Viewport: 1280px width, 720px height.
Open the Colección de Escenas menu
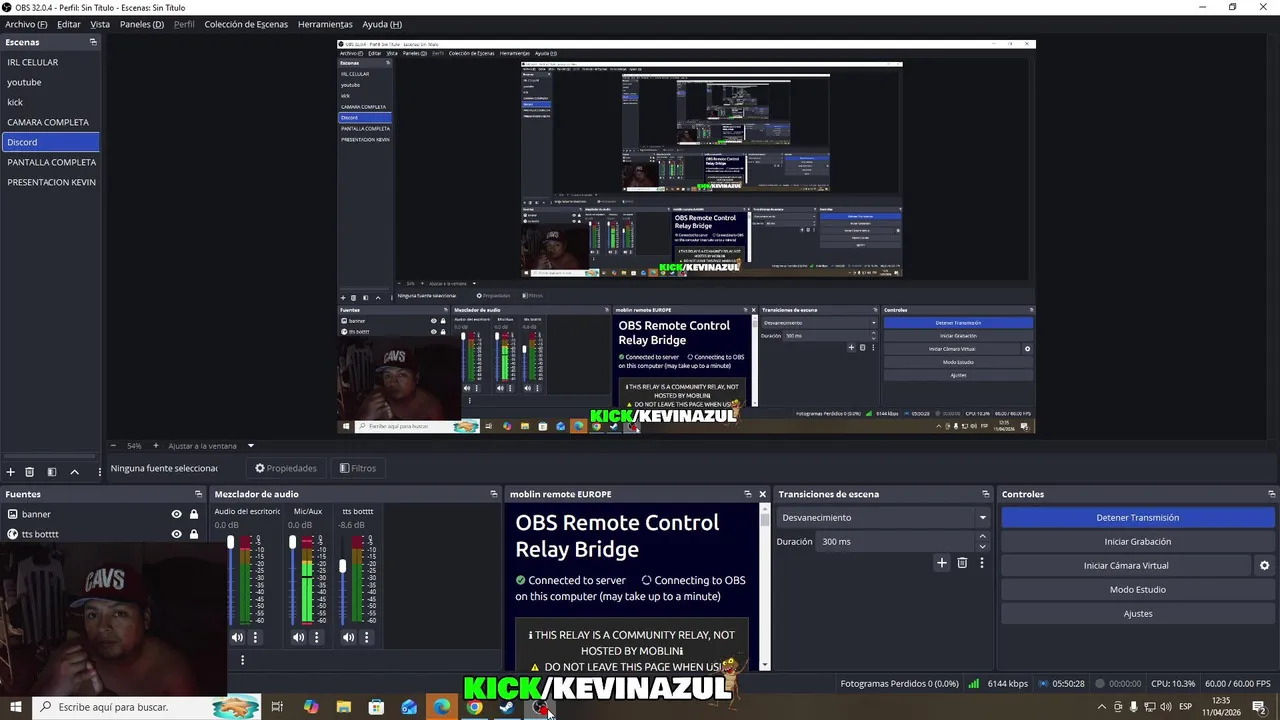click(246, 24)
